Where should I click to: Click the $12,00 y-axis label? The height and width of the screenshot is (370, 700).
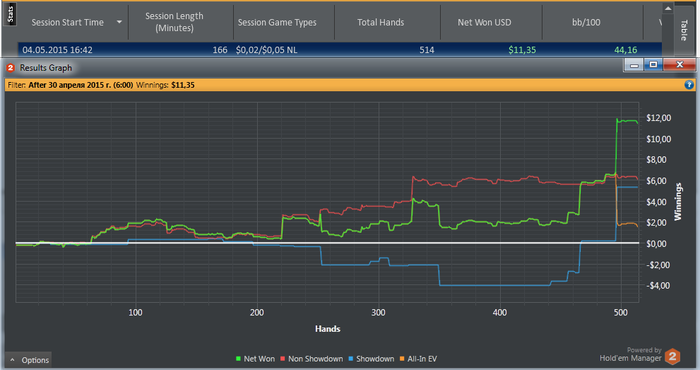[658, 118]
